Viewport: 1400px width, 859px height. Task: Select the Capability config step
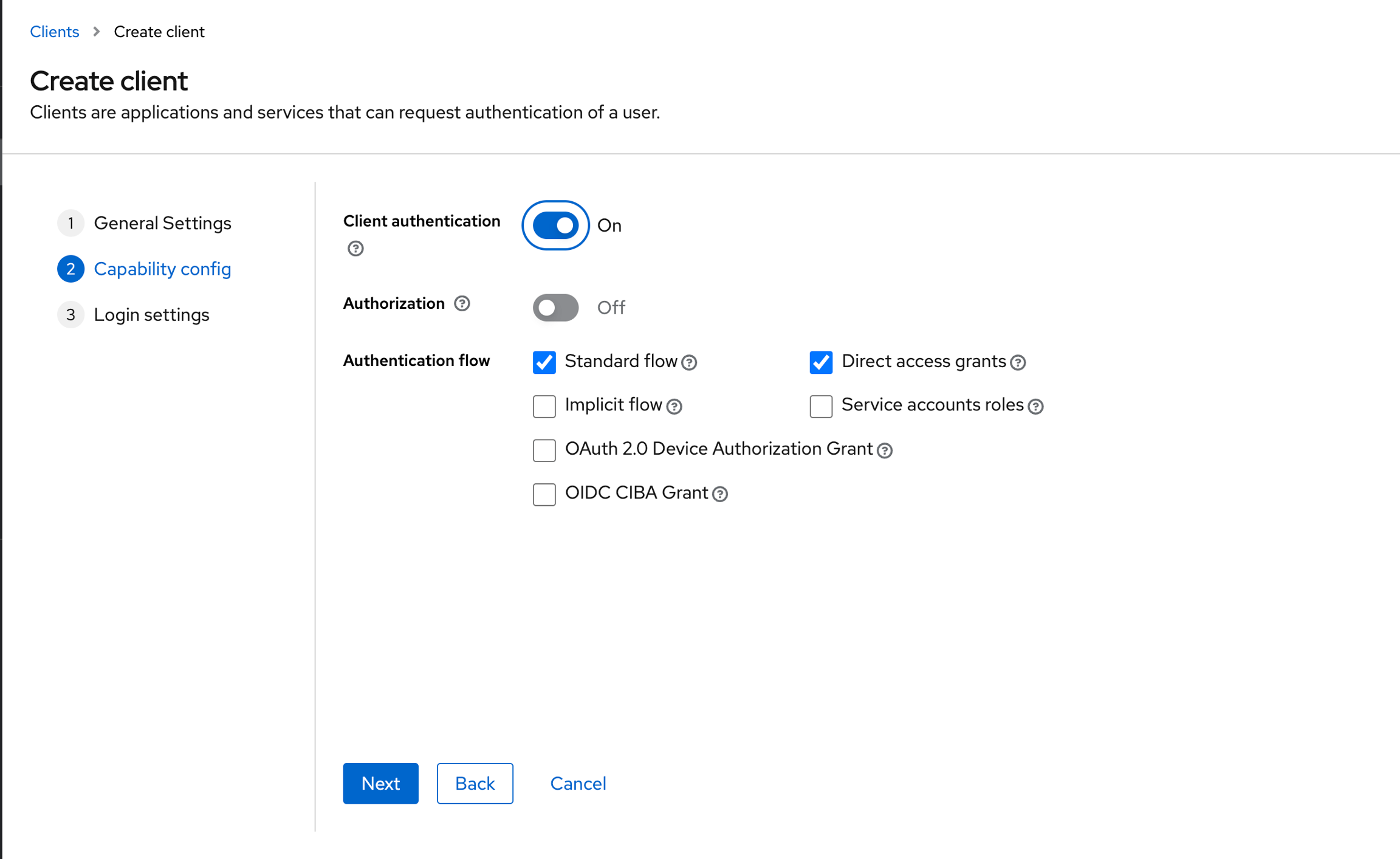[162, 269]
